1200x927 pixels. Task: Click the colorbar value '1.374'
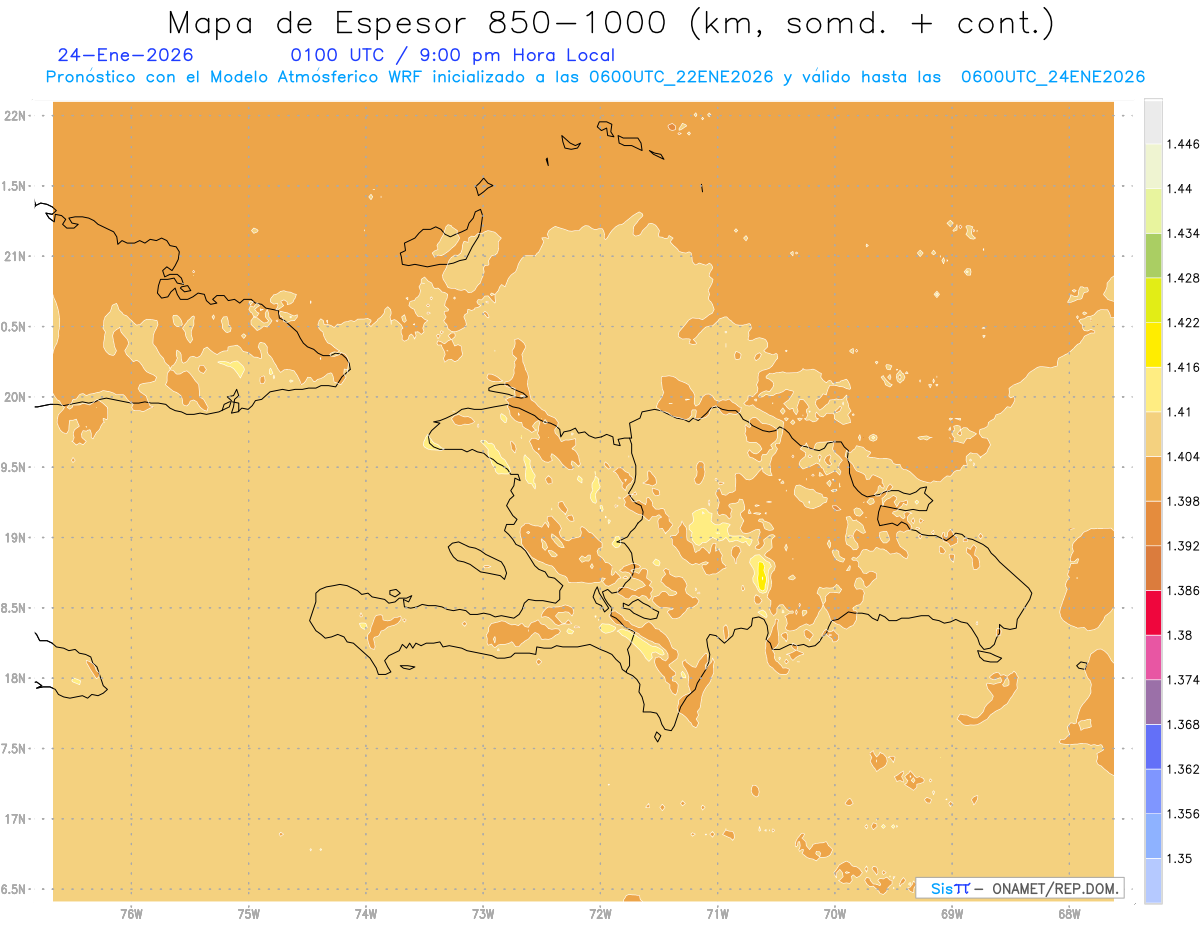pyautogui.click(x=1184, y=679)
